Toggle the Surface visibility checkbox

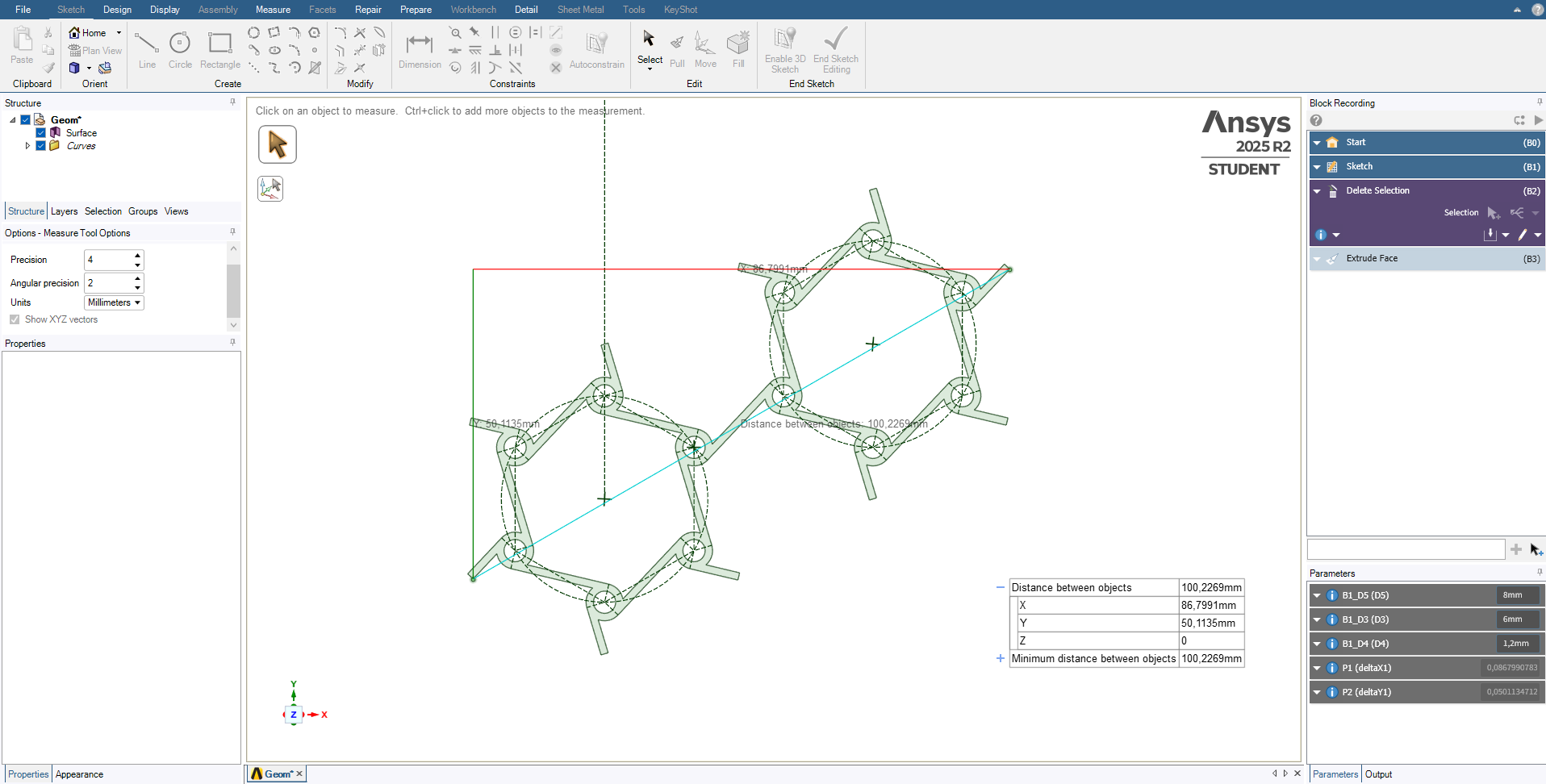(x=41, y=133)
